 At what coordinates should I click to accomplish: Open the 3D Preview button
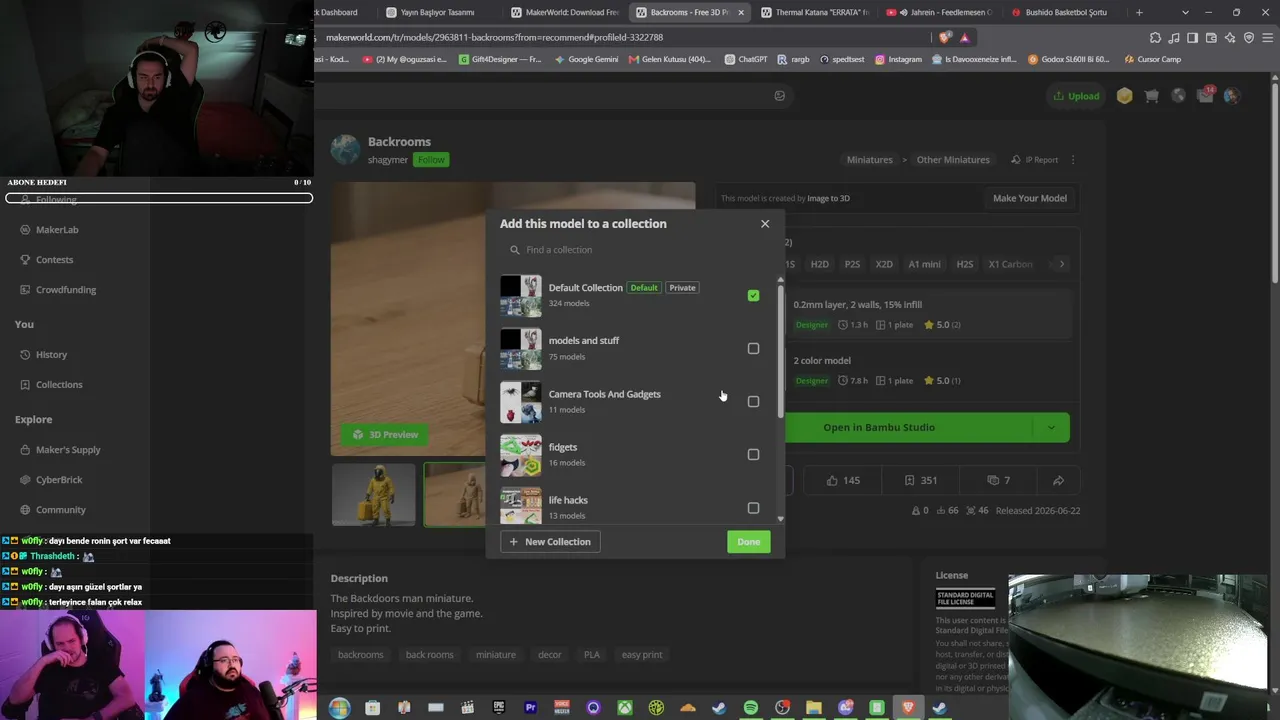coord(385,435)
